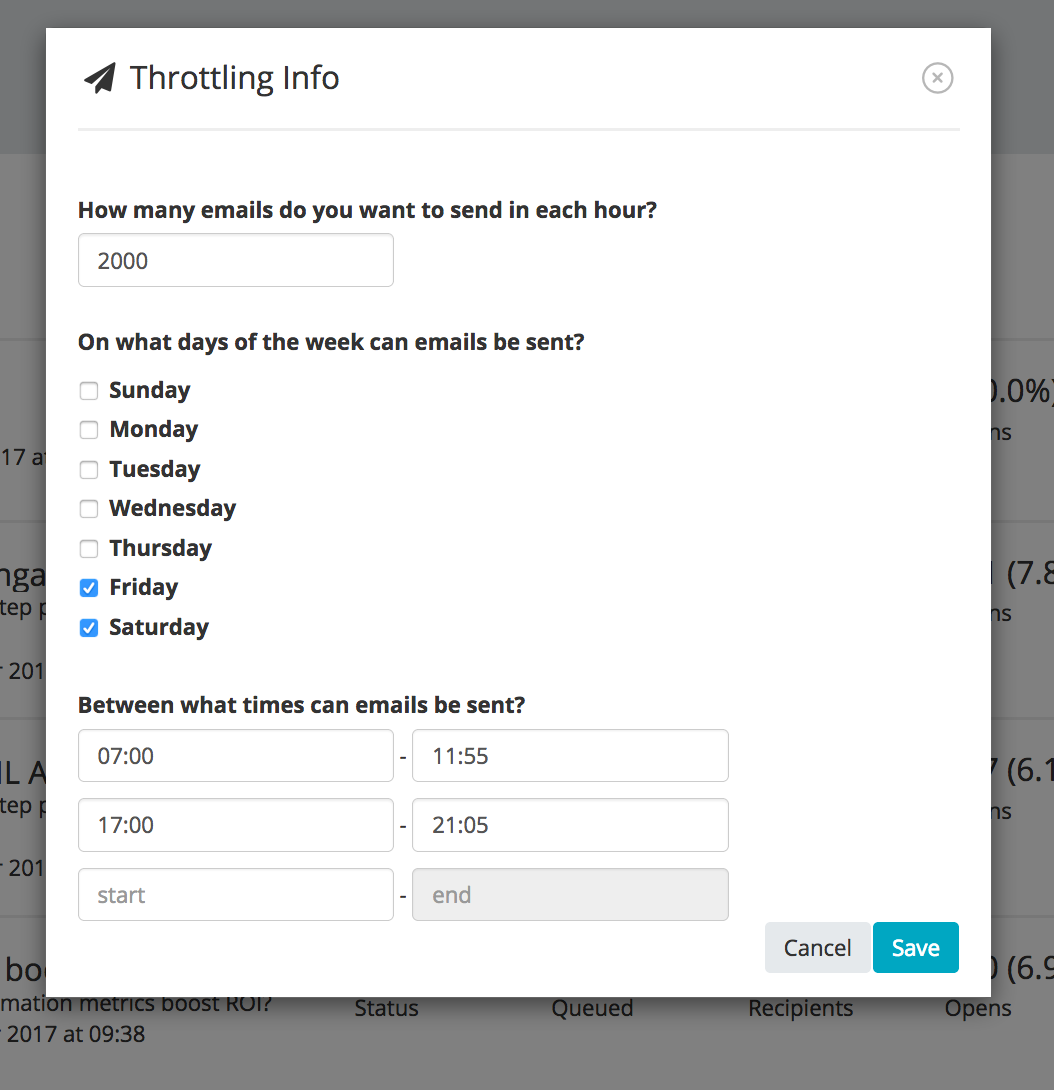
Task: Select the 11:55 end time field
Action: click(x=570, y=756)
